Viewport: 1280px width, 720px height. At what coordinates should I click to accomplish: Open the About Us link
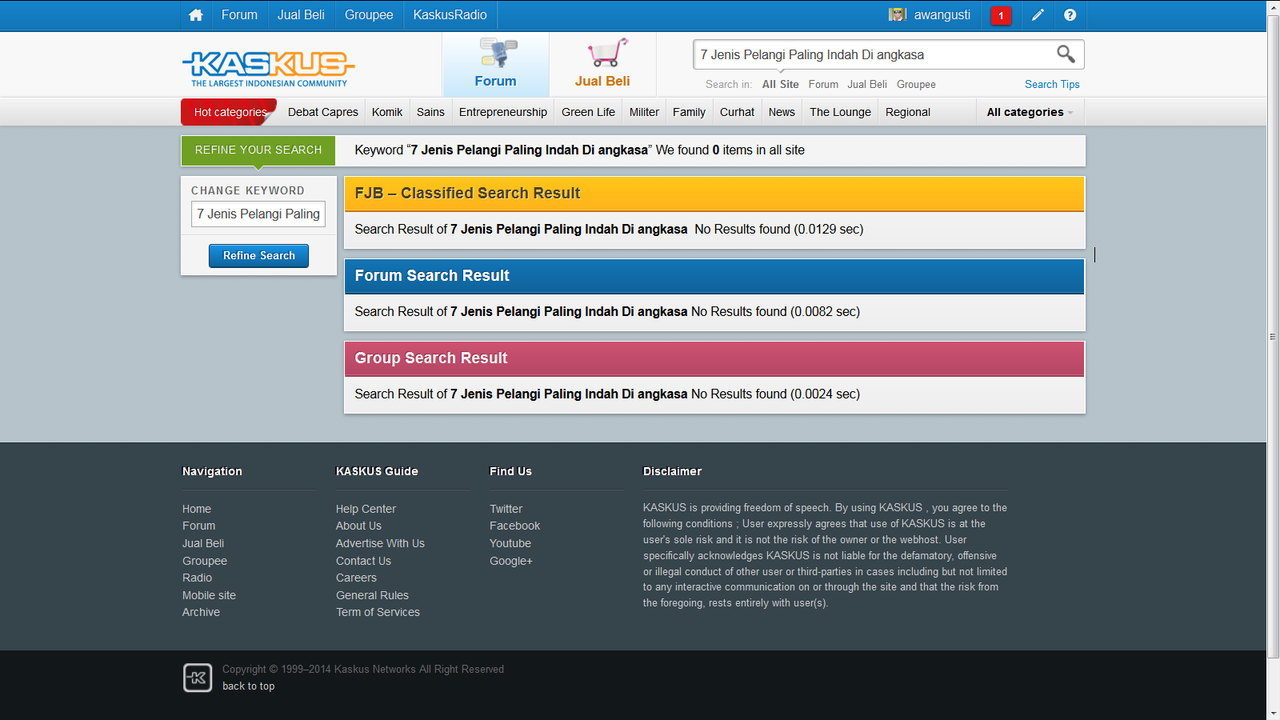[x=359, y=526]
